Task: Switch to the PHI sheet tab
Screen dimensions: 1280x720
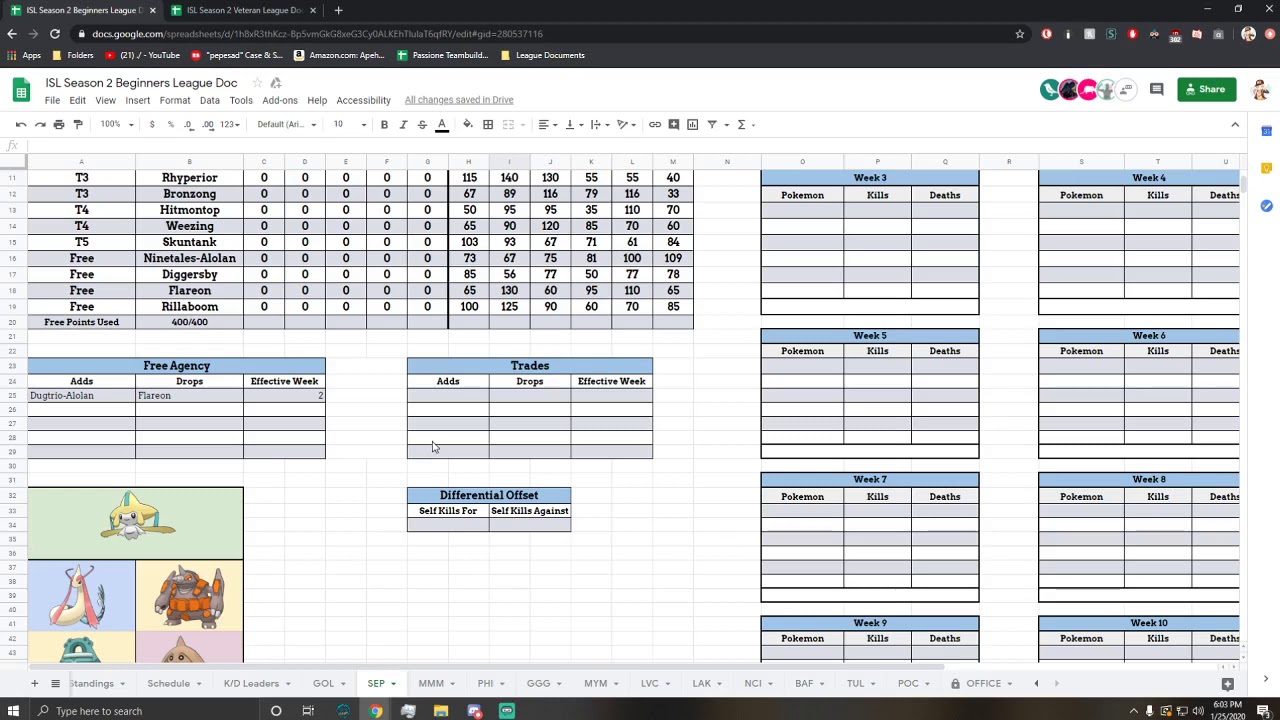Action: [491, 684]
